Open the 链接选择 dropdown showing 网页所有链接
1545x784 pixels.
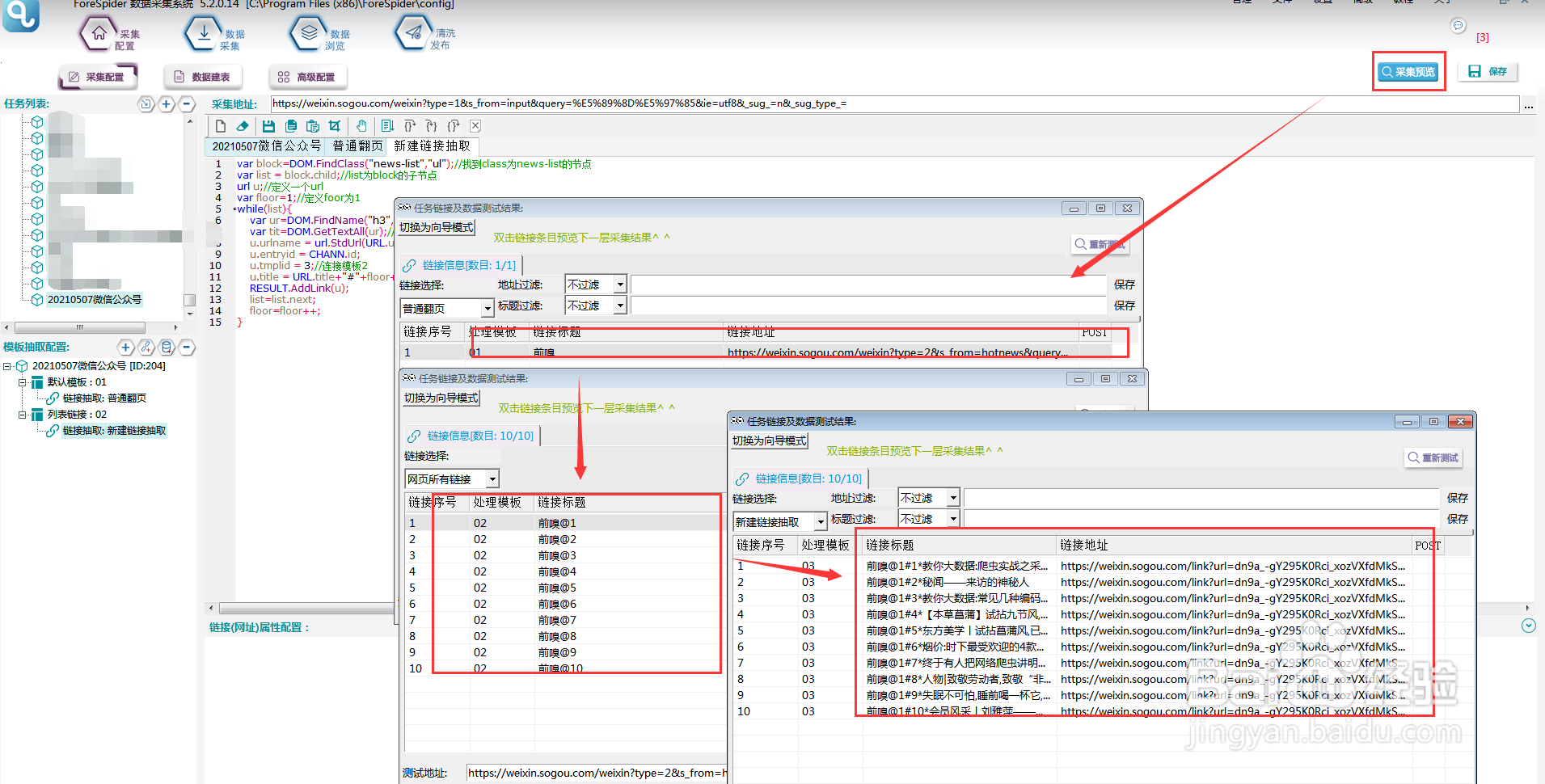pos(451,478)
